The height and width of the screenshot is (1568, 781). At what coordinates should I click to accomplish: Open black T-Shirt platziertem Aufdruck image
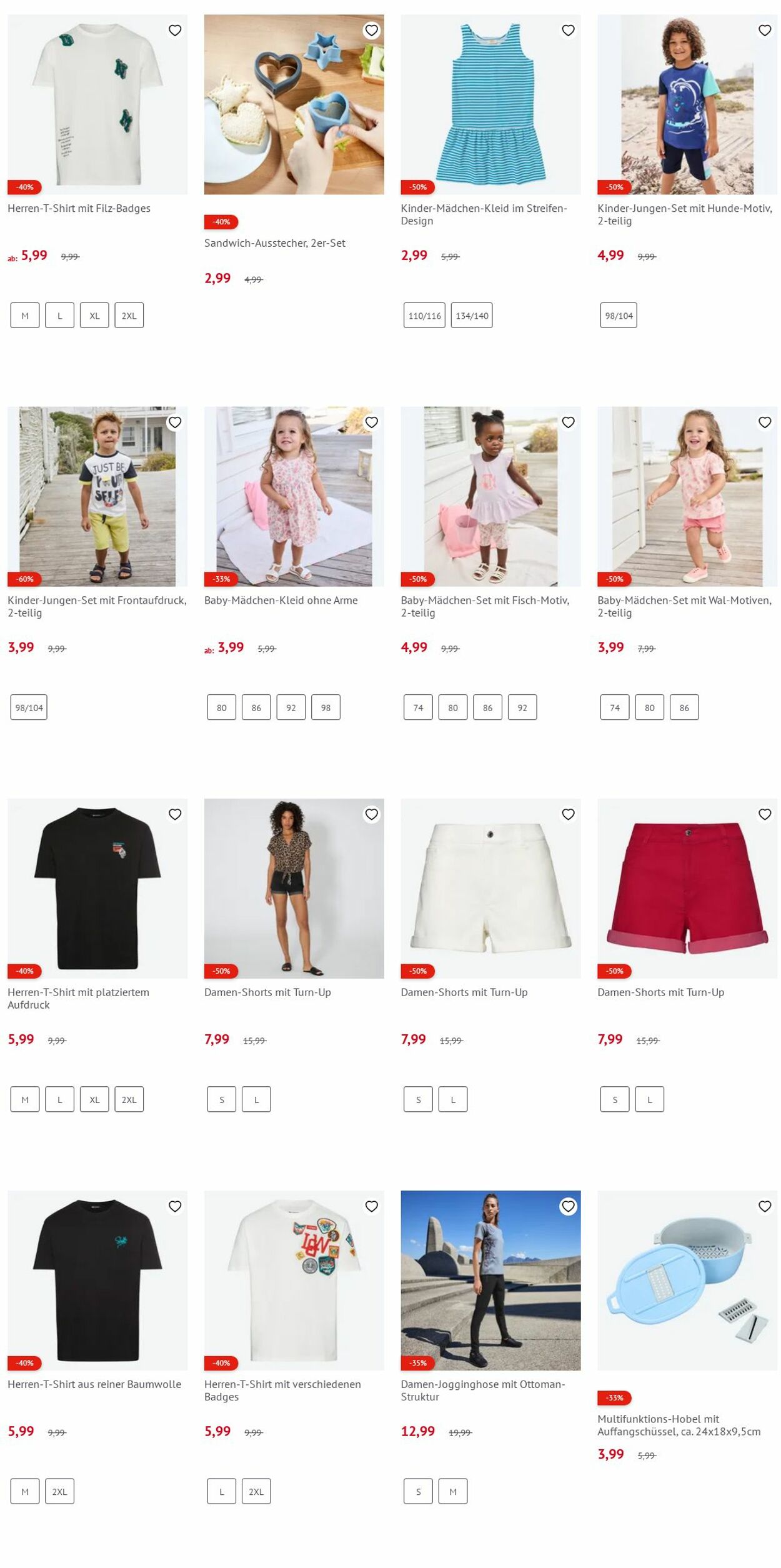tap(97, 888)
